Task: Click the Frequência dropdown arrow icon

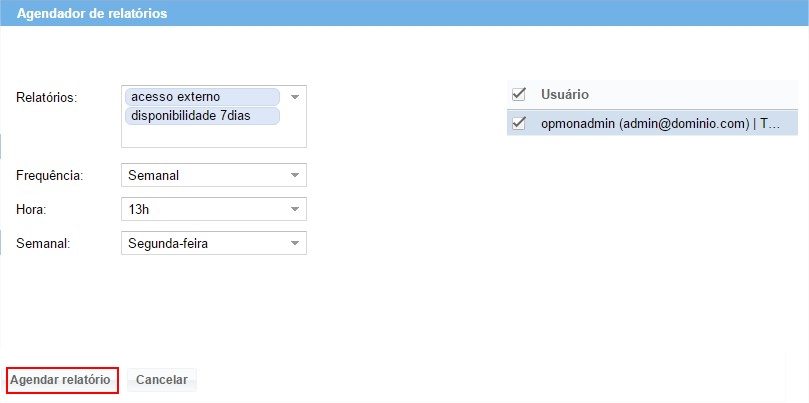Action: (295, 175)
